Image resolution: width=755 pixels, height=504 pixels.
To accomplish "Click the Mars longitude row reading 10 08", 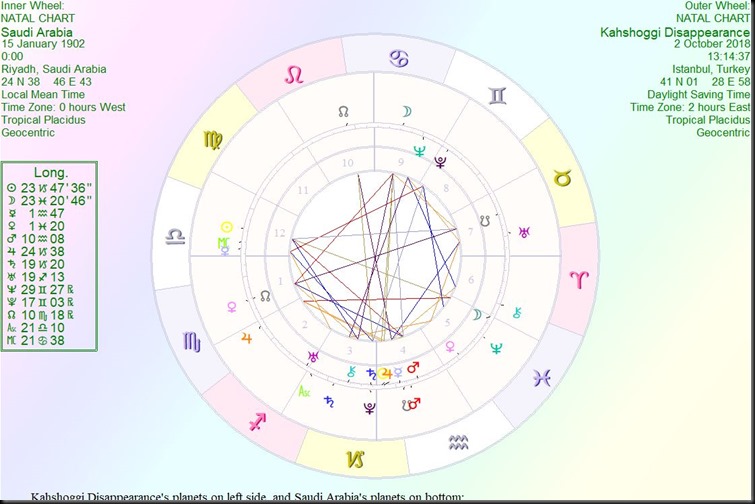I will coord(36,239).
